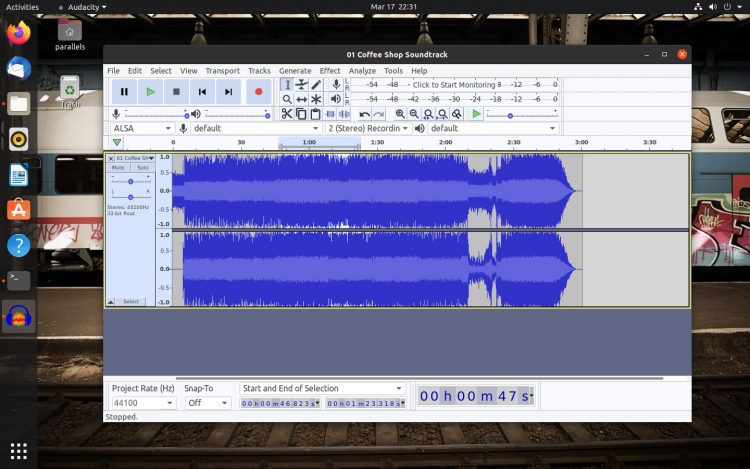Viewport: 750px width, 469px height.
Task: Open the Tracks menu
Action: [259, 71]
